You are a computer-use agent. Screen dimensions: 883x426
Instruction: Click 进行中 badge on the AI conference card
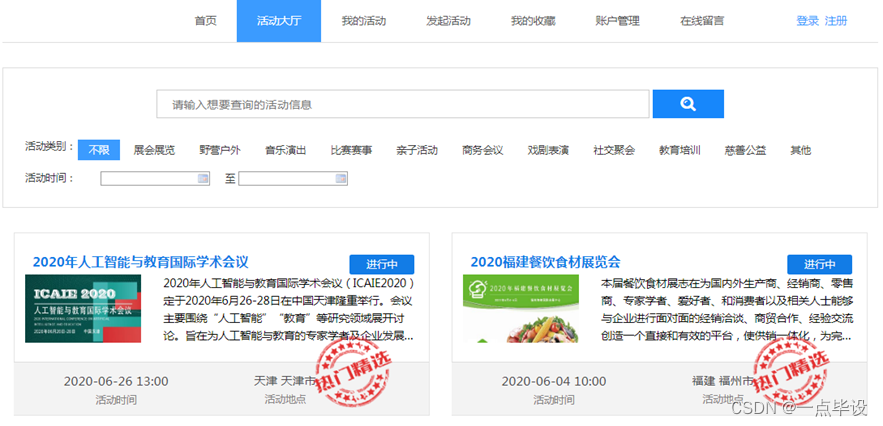tap(382, 264)
